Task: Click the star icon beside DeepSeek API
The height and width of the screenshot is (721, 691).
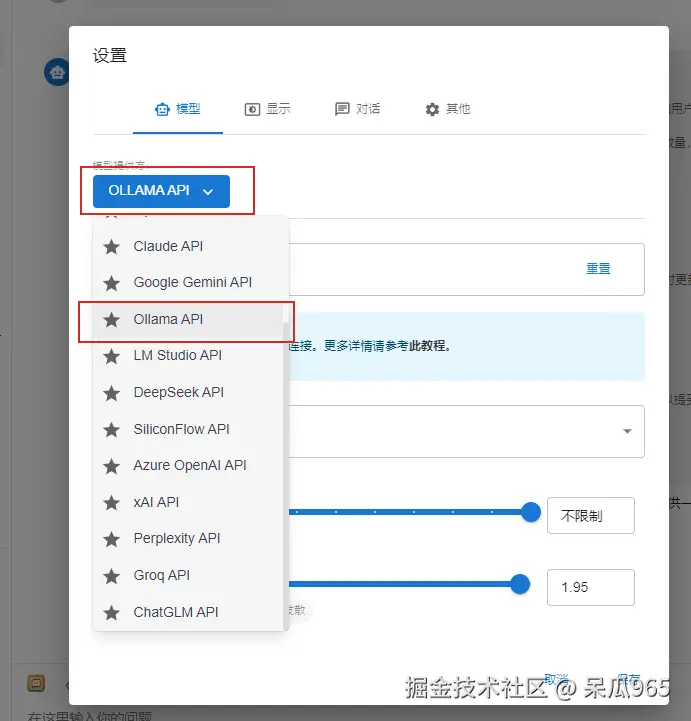Action: [111, 393]
